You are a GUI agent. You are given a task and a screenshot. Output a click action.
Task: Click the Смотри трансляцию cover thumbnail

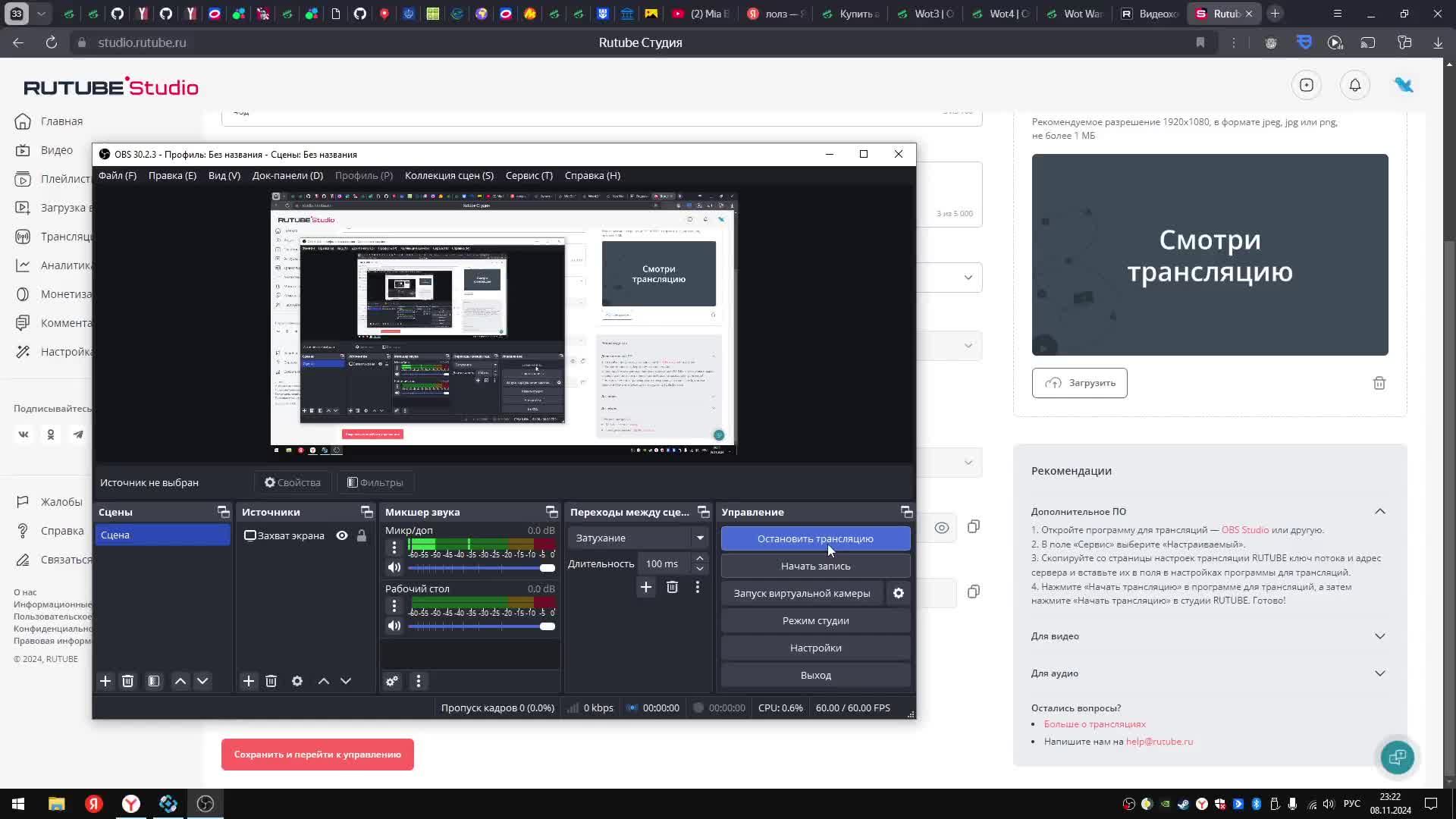tap(1210, 255)
